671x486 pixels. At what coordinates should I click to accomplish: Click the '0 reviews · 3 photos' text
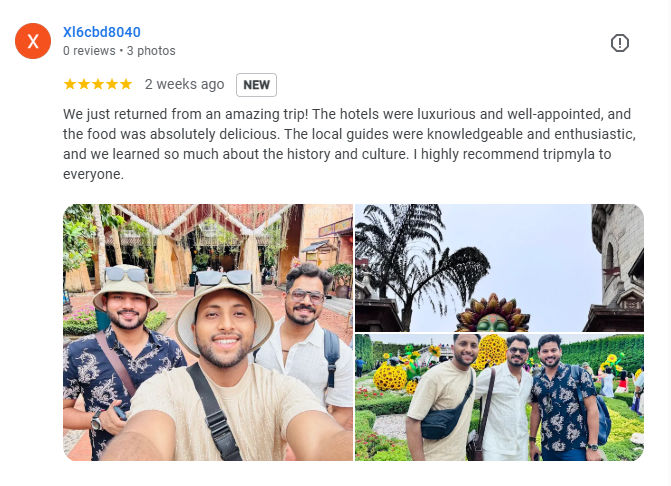click(x=119, y=51)
